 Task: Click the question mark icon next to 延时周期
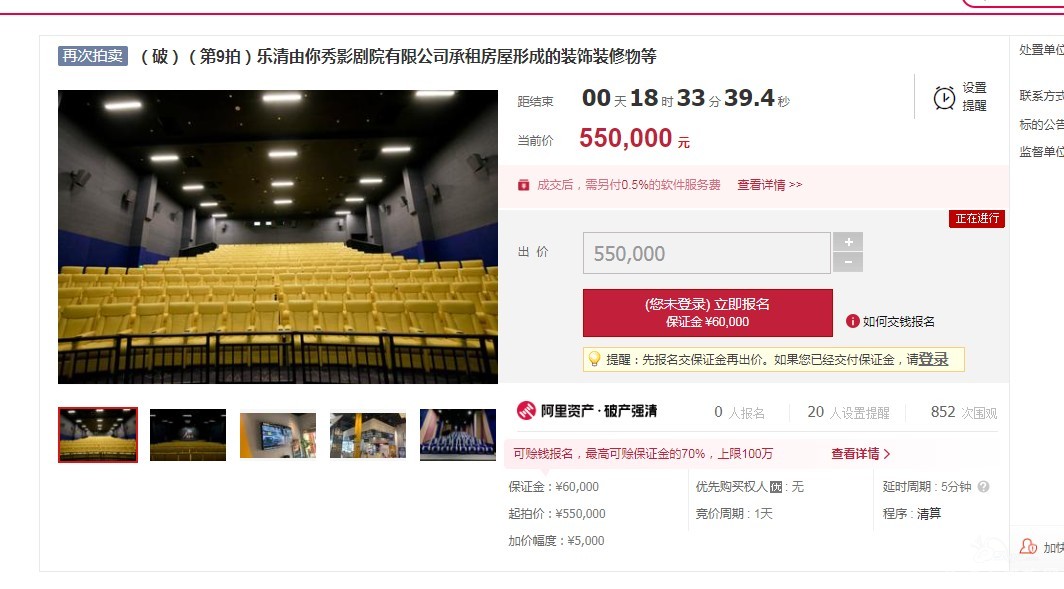[x=983, y=487]
